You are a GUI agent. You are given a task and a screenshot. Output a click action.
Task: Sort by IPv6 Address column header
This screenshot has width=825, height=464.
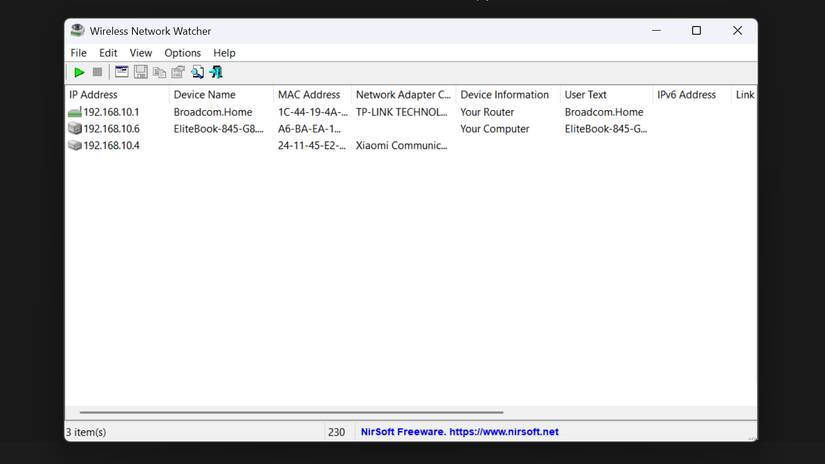coord(692,95)
